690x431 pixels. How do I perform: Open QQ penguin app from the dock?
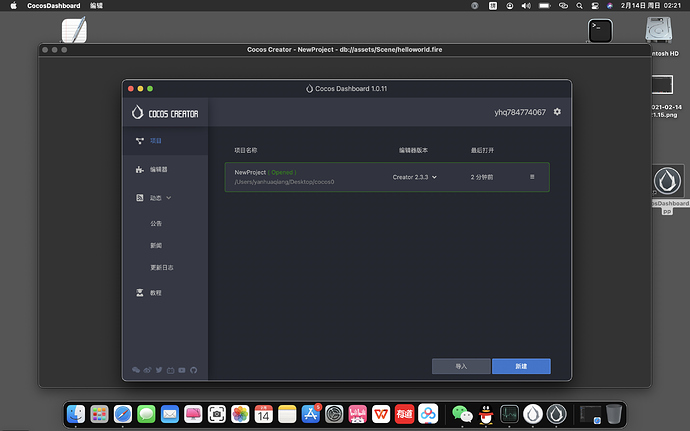tap(486, 414)
